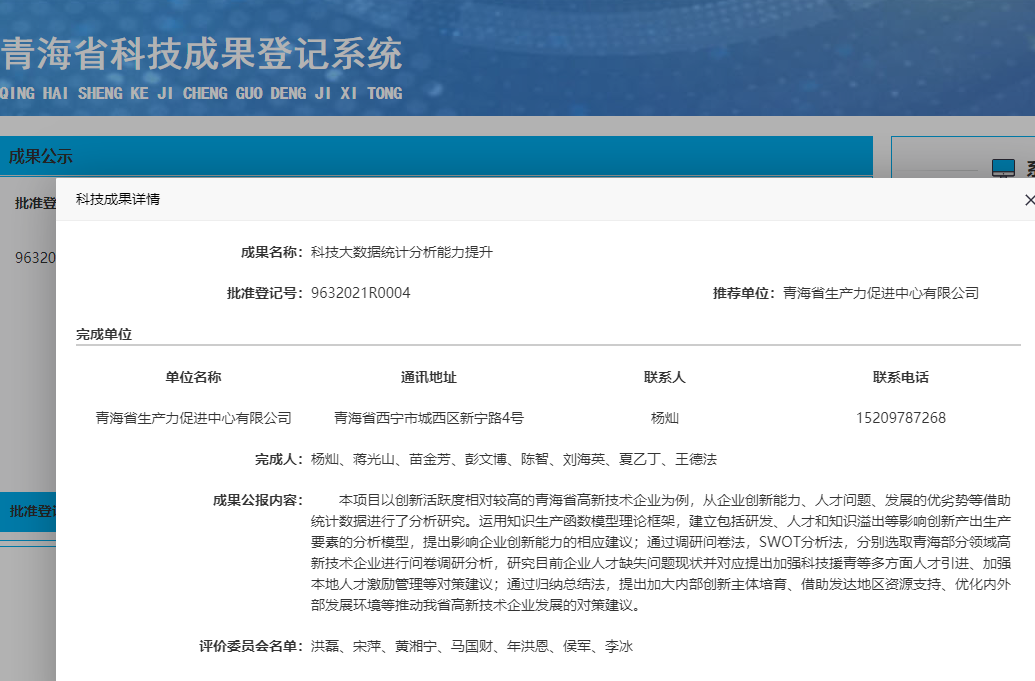The height and width of the screenshot is (681, 1035).
Task: Click the 联系人 column header
Action: 664,377
